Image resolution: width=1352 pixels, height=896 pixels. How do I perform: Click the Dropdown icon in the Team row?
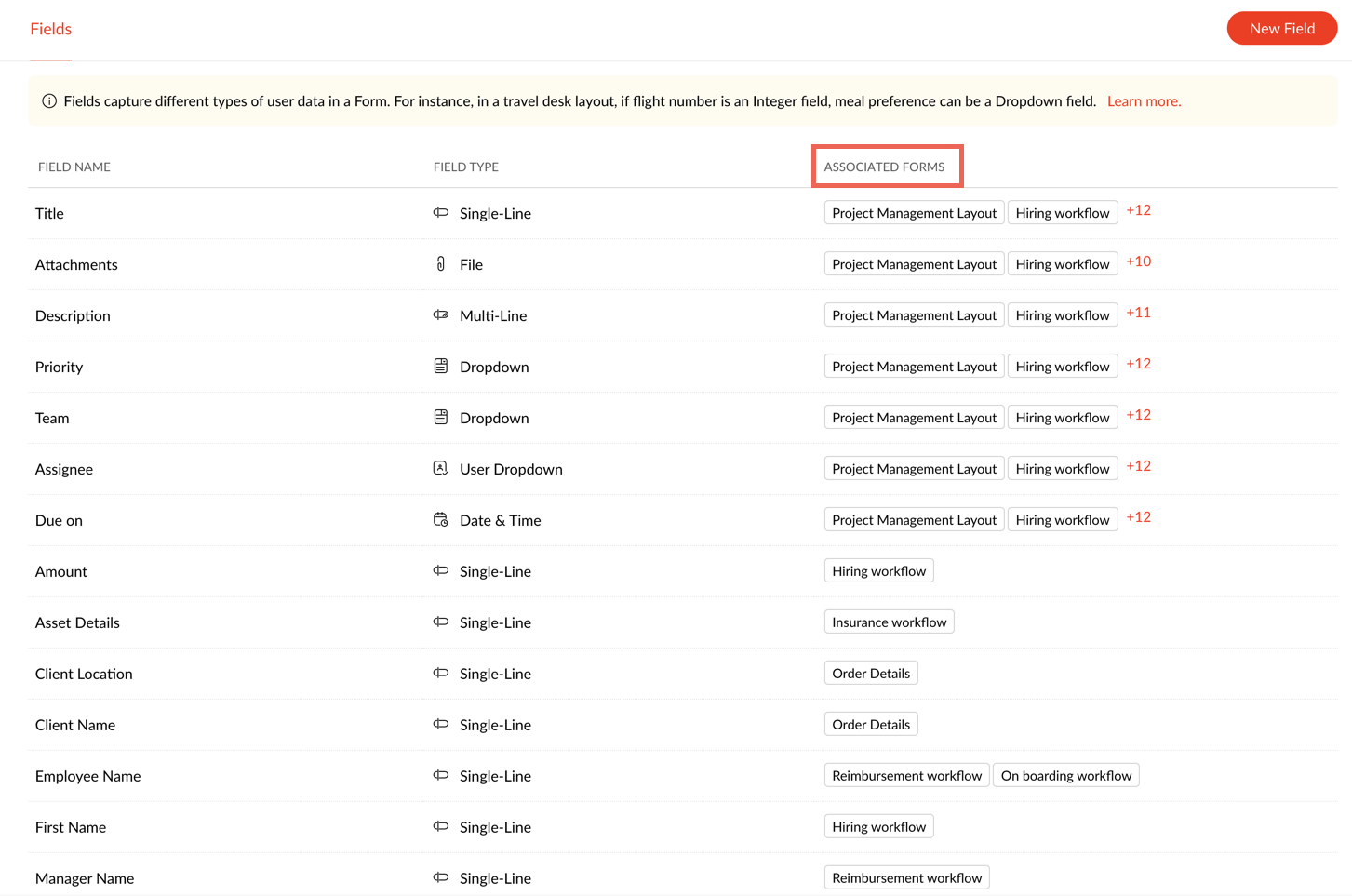[441, 418]
